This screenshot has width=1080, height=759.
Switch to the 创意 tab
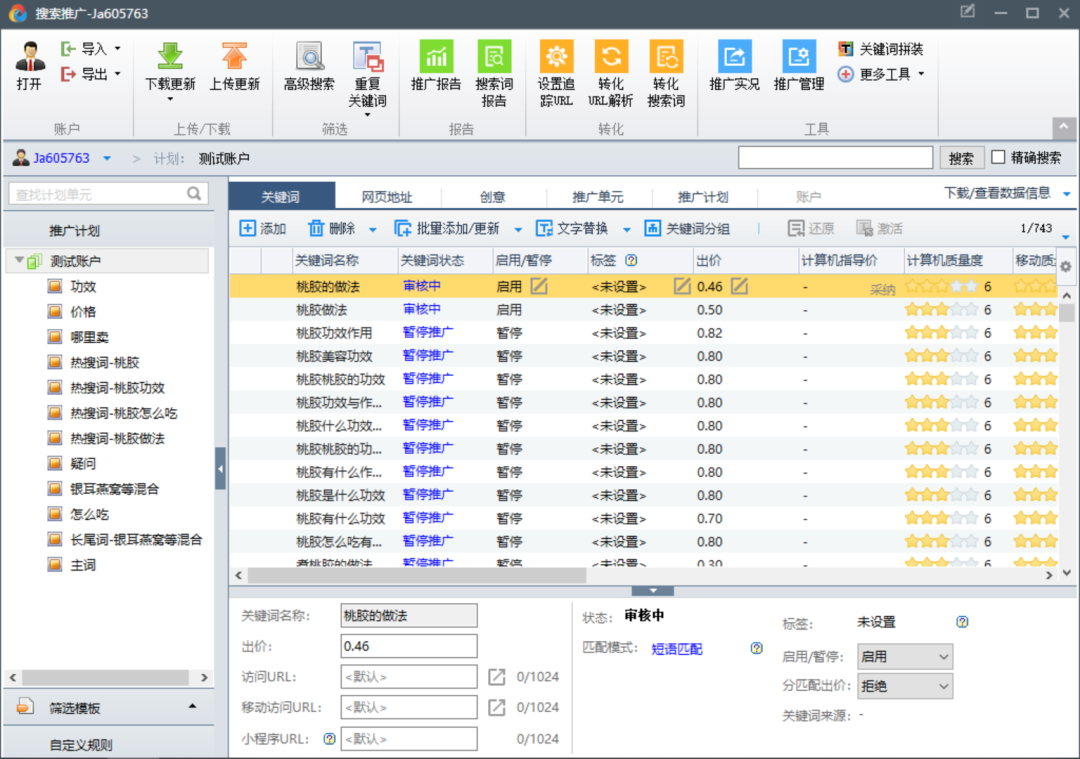point(492,197)
